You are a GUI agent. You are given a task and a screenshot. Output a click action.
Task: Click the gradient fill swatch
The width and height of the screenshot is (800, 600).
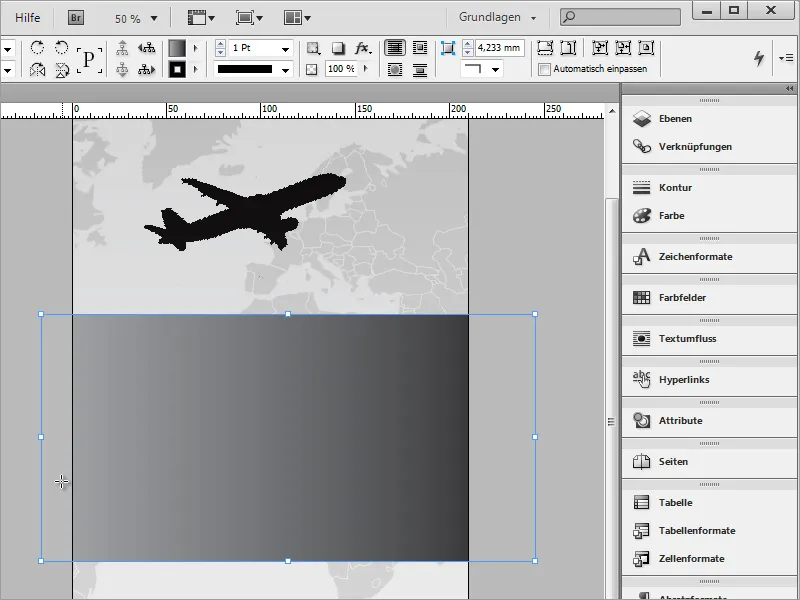point(177,48)
